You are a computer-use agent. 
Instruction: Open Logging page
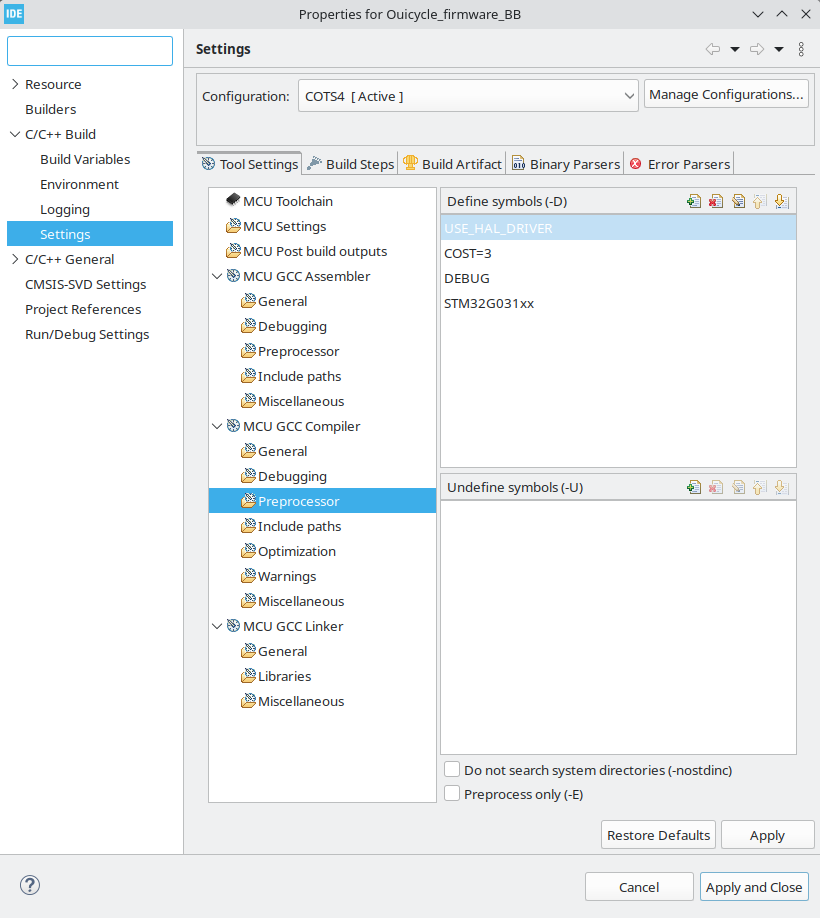(65, 210)
